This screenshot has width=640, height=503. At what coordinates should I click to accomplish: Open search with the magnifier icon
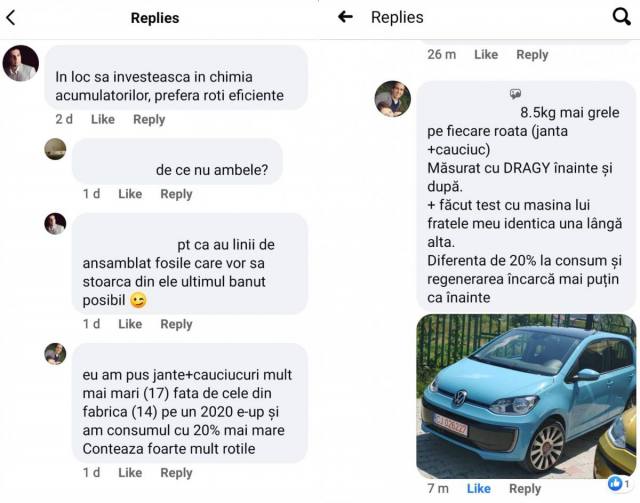622,17
